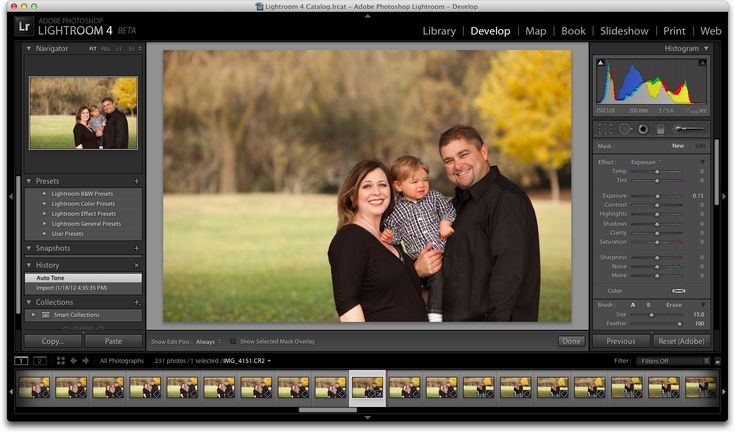Viewport: 735px width, 433px height.
Task: Click the Feather slider handle
Action: coord(679,324)
